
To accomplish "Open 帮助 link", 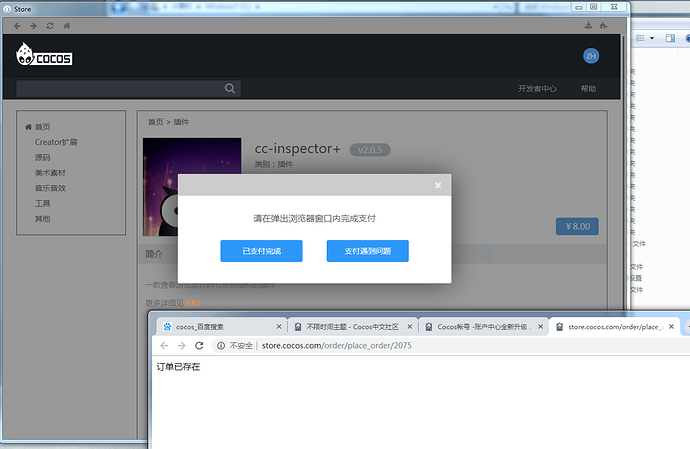I will pos(588,88).
